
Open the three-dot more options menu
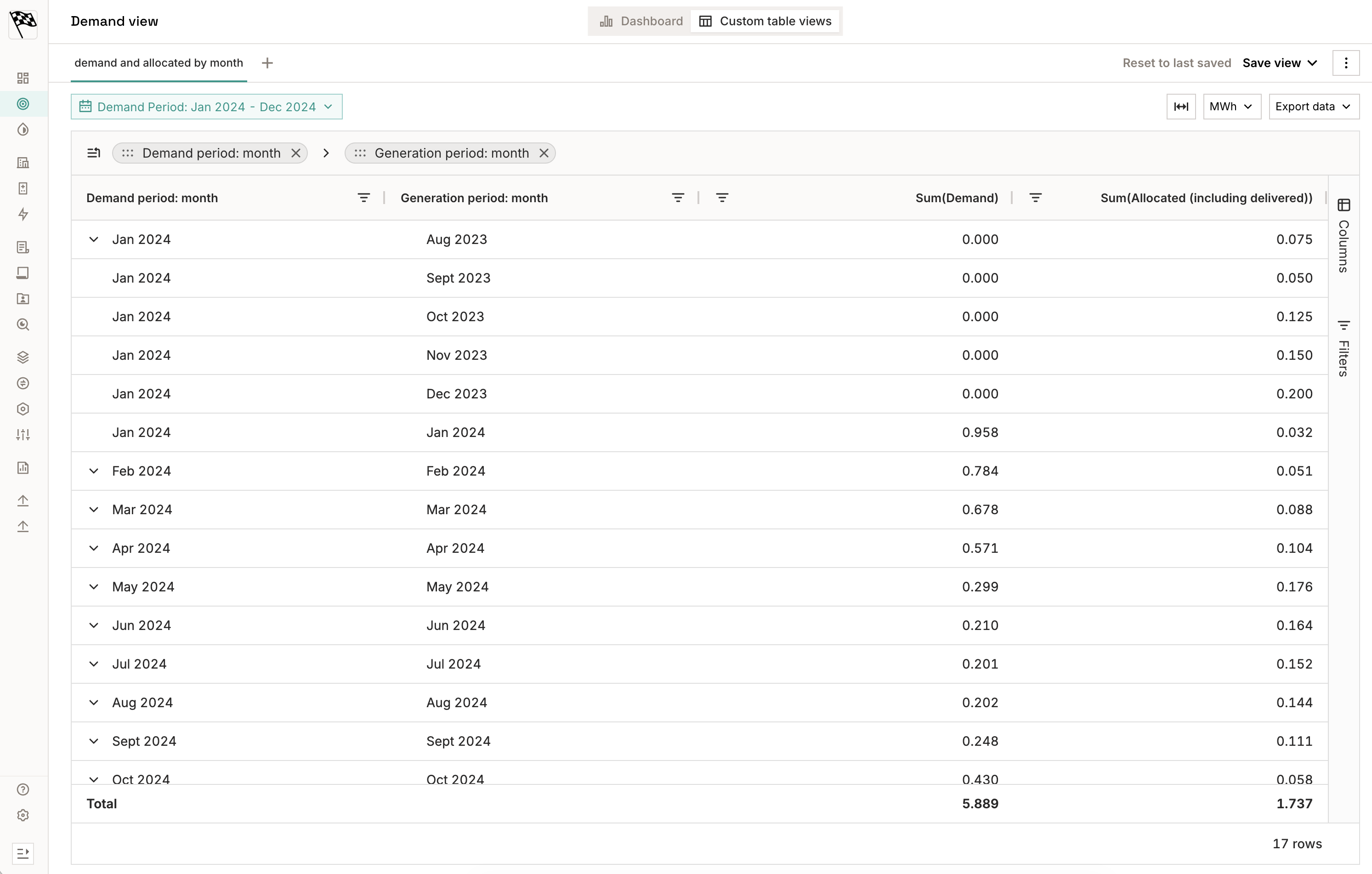pos(1346,62)
